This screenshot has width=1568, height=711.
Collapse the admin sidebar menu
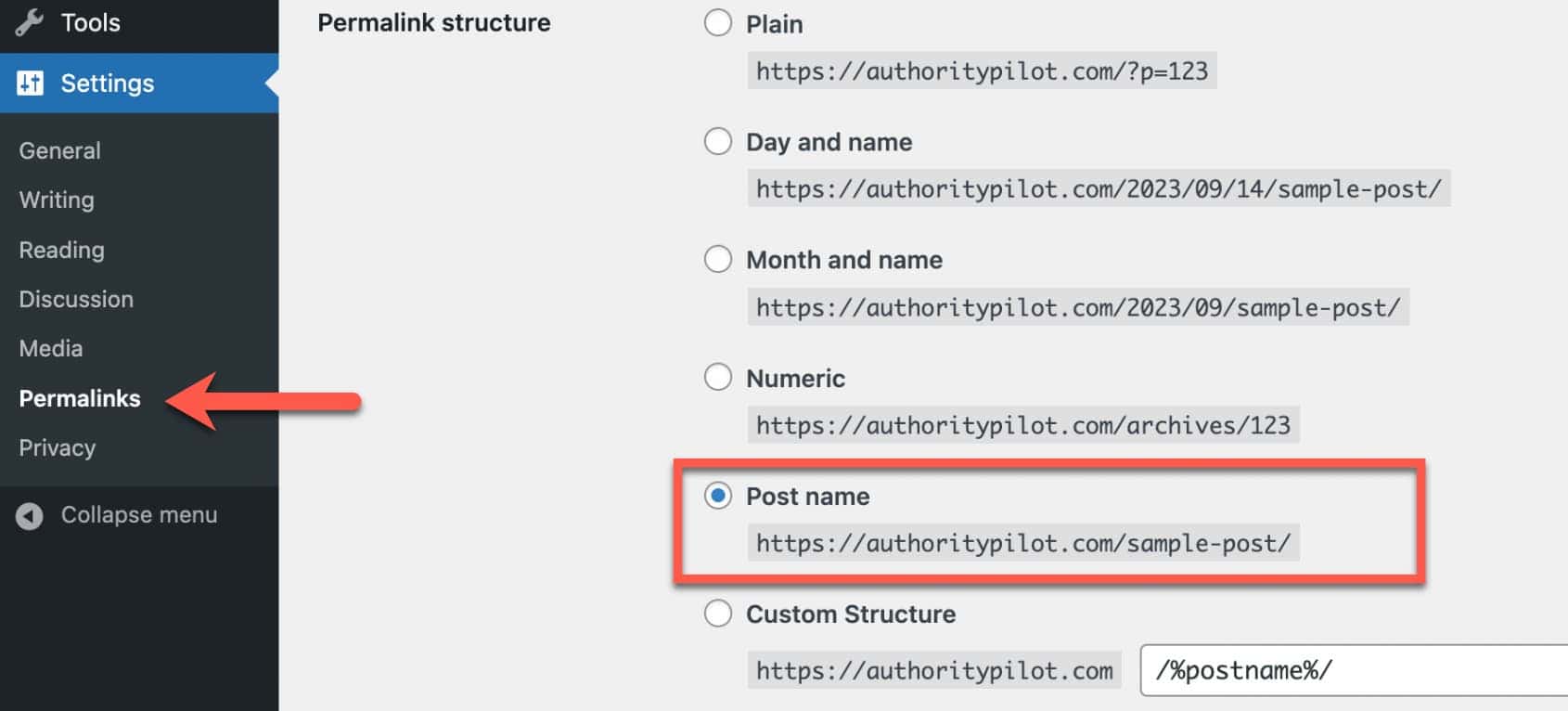[x=139, y=515]
